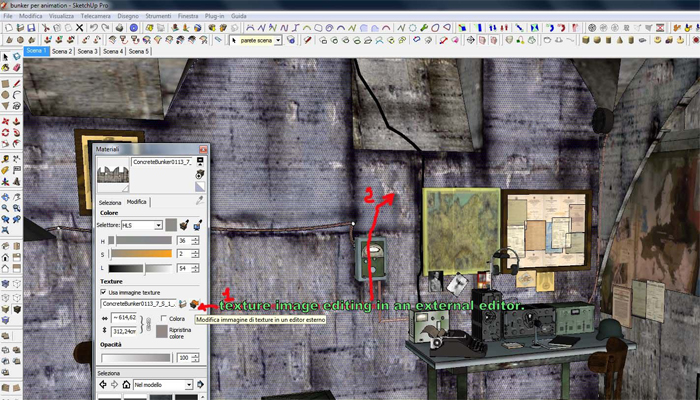Image resolution: width=700 pixels, height=400 pixels.
Task: Select the eyedropper sample paint tool
Action: pos(199,201)
